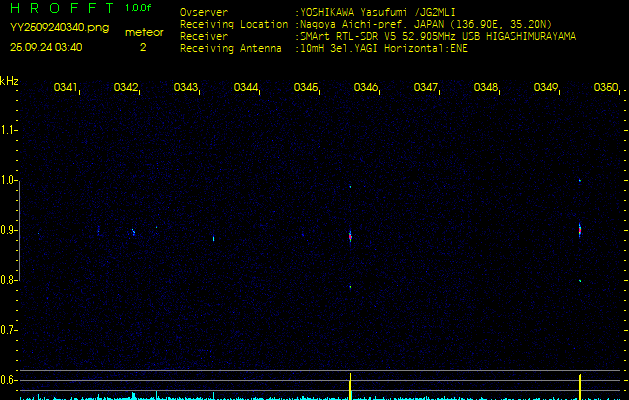Click the 0.7 kHz axis label

8,331
